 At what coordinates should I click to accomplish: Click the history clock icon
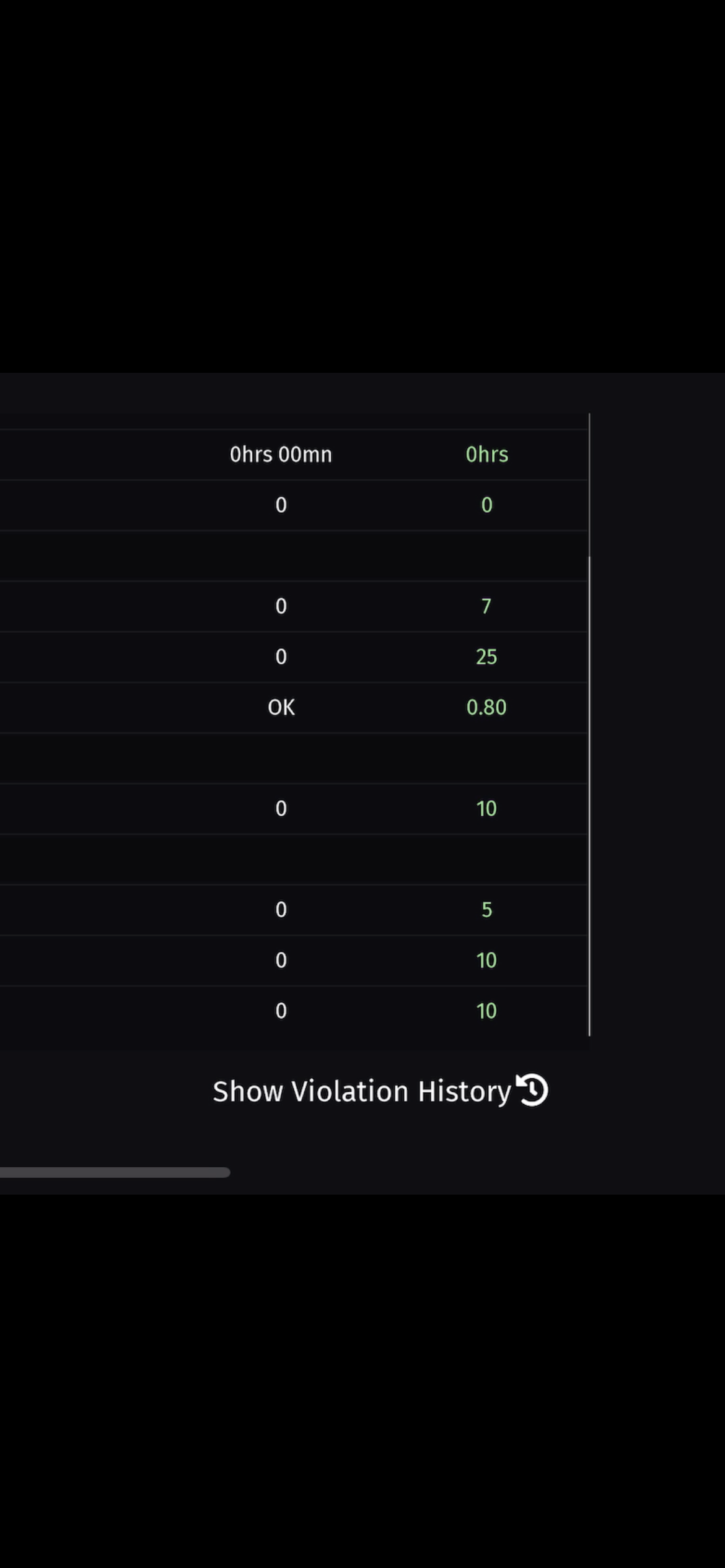click(532, 1090)
